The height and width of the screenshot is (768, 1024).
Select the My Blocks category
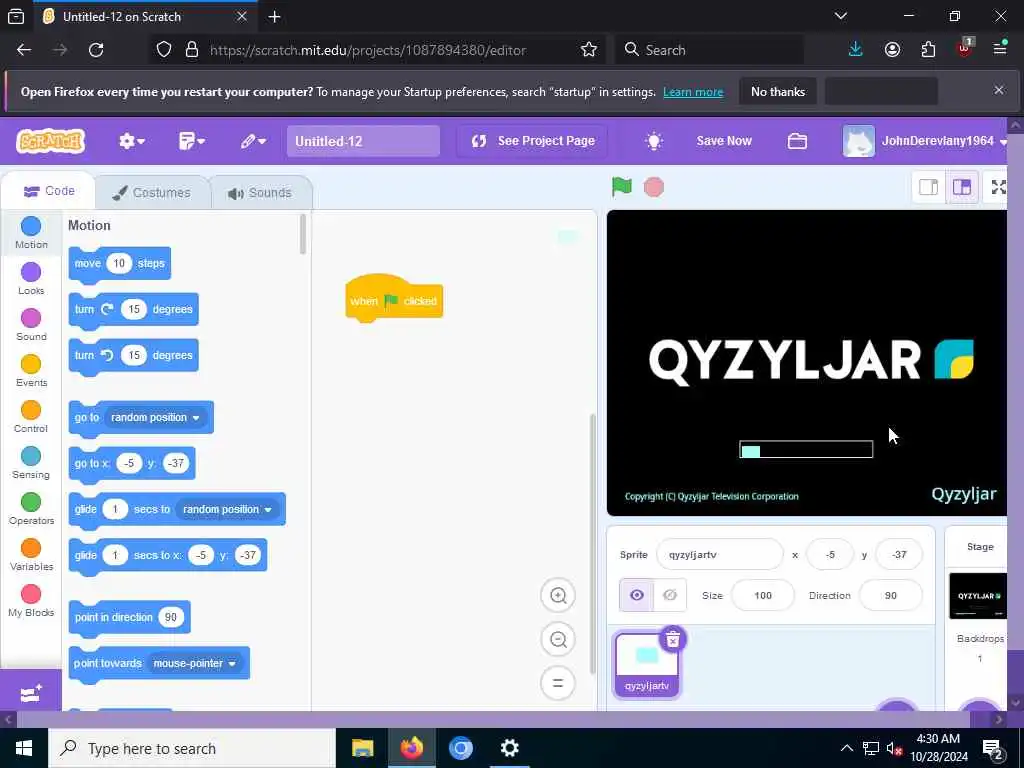click(31, 601)
